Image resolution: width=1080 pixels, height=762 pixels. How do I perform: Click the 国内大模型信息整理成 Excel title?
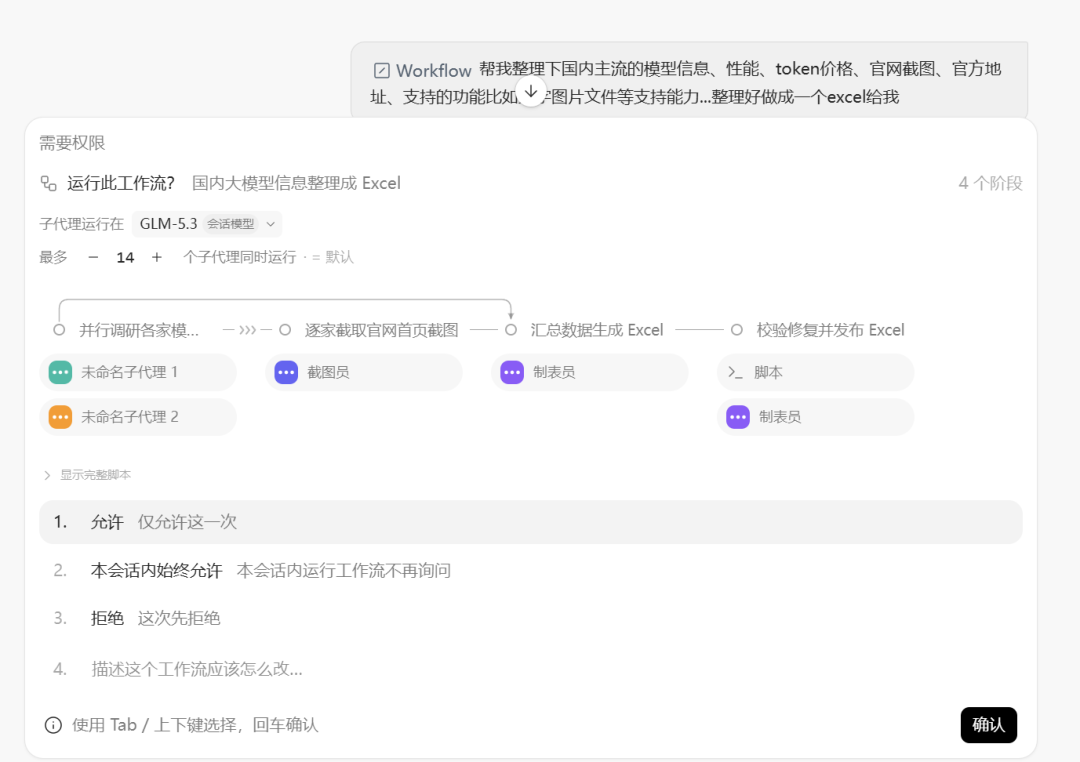pyautogui.click(x=296, y=183)
